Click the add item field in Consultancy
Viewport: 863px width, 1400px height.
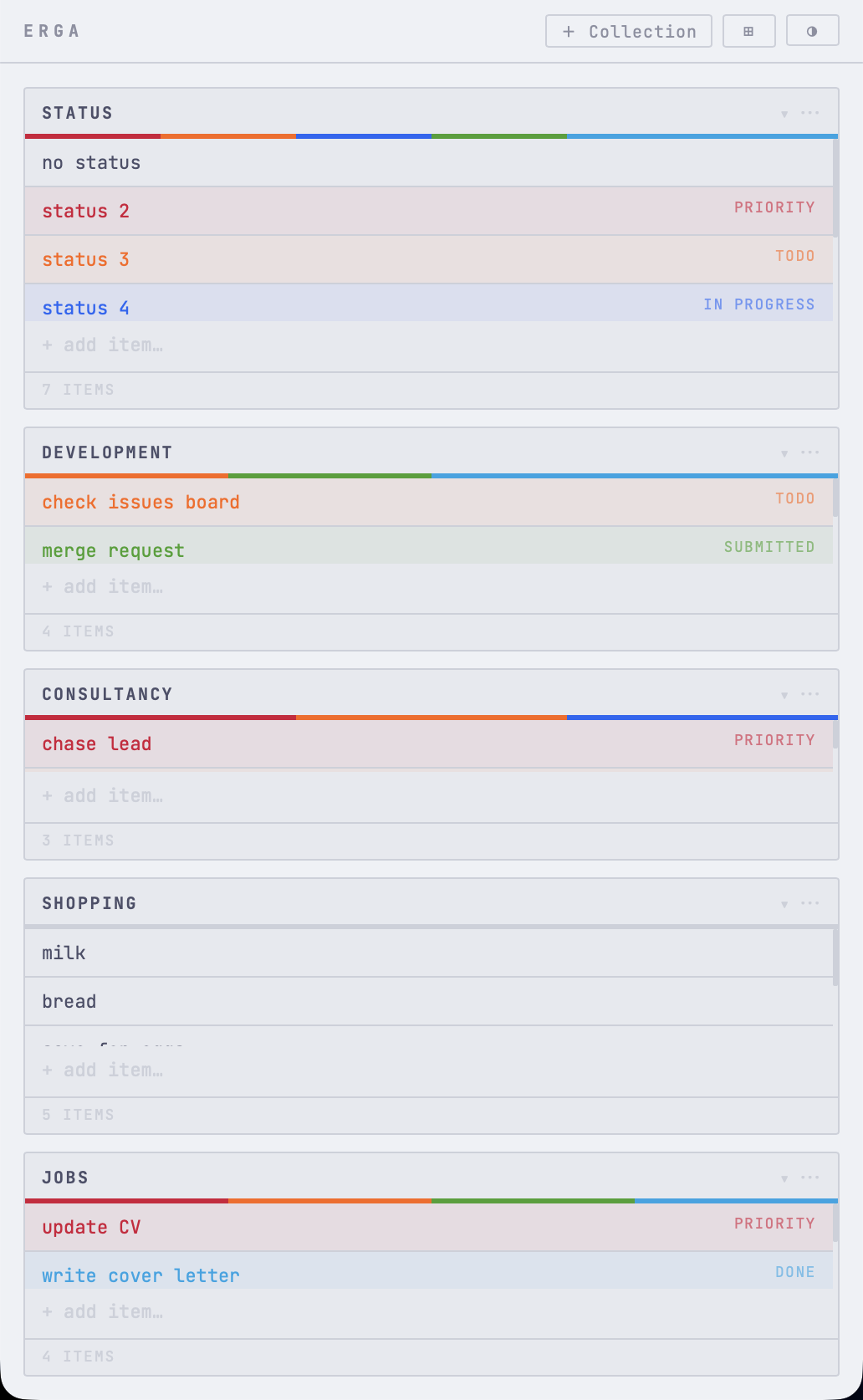tap(431, 795)
